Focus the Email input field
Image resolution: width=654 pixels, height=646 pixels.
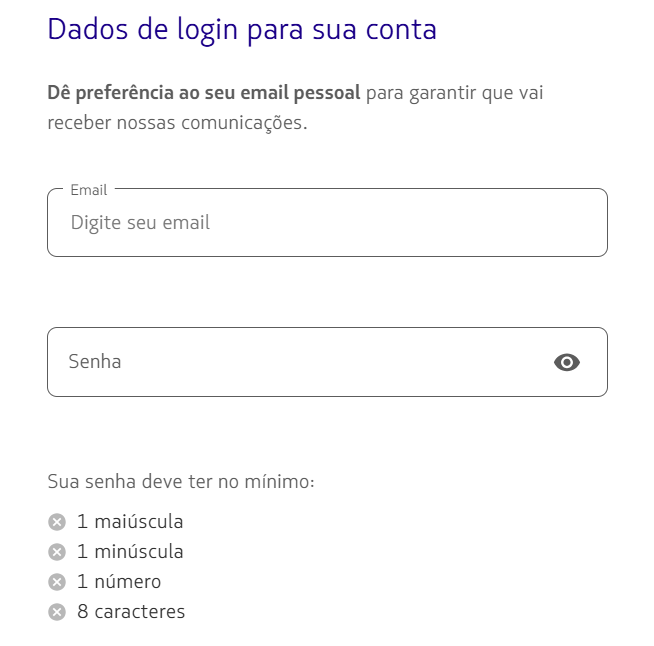[327, 223]
